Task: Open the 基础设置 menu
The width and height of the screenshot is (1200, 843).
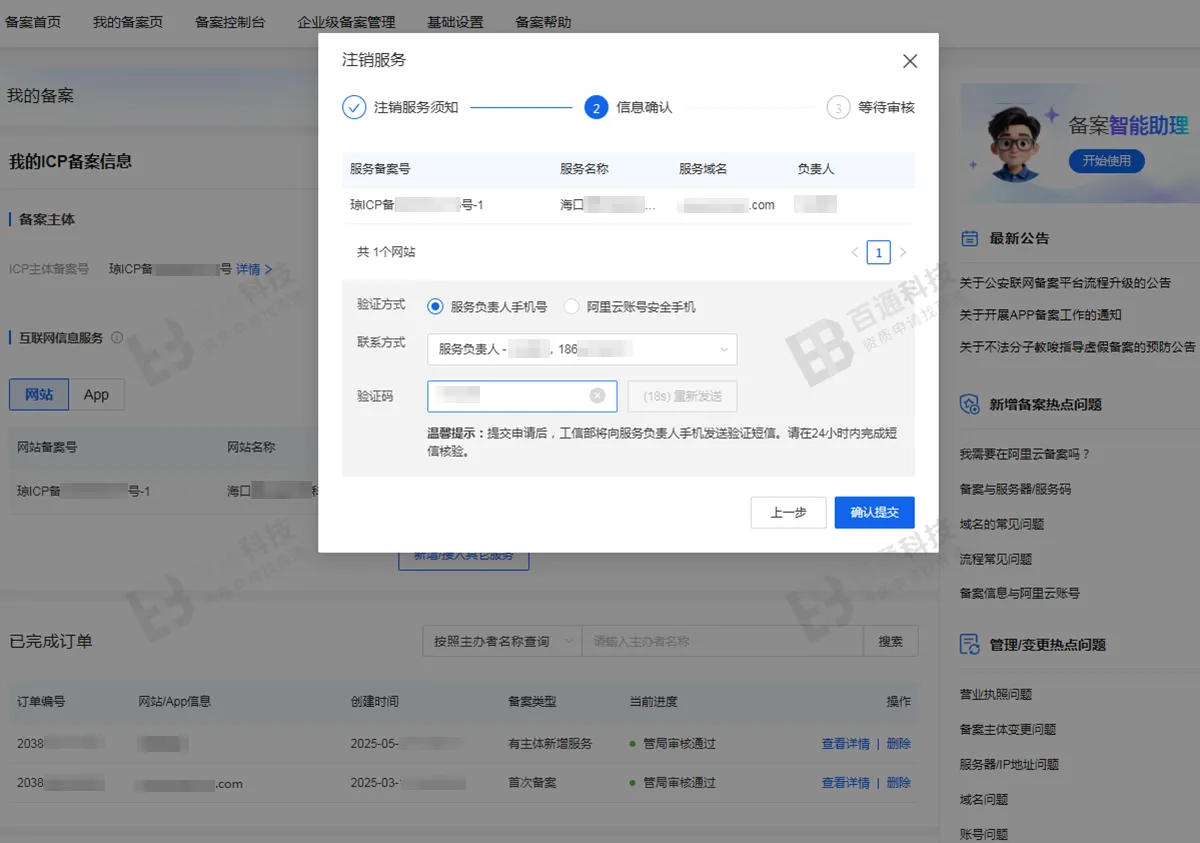Action: point(455,21)
